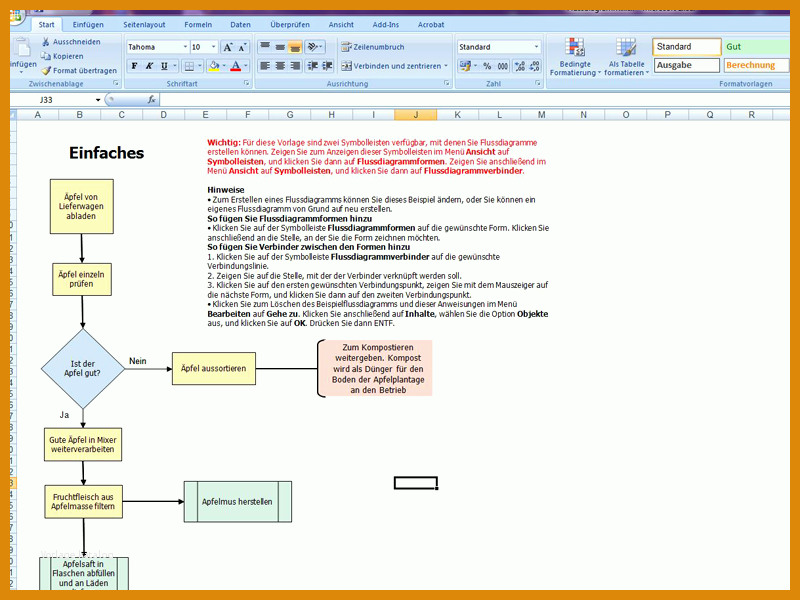Select the 'Äpfel aussortieren' flowchart shape
The height and width of the screenshot is (600, 800).
tap(214, 368)
